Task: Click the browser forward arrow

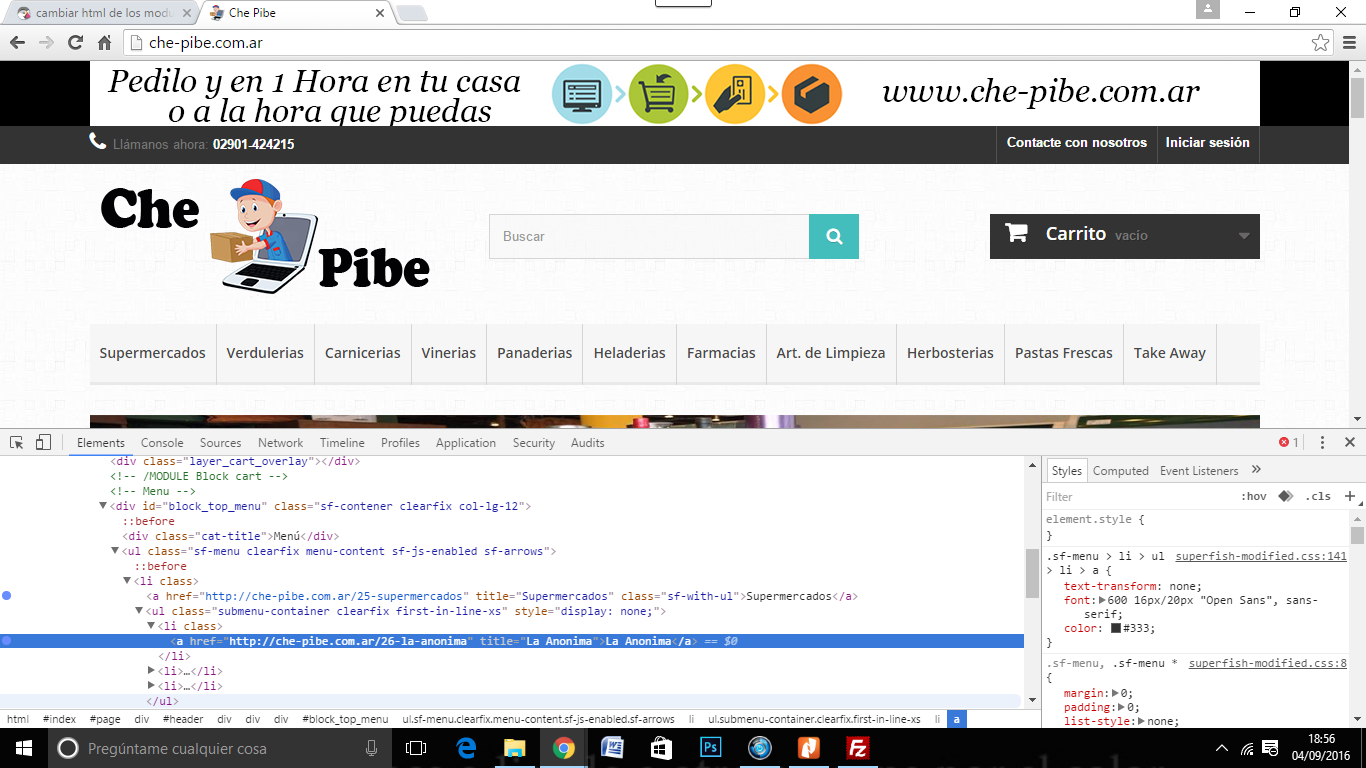Action: coord(46,43)
